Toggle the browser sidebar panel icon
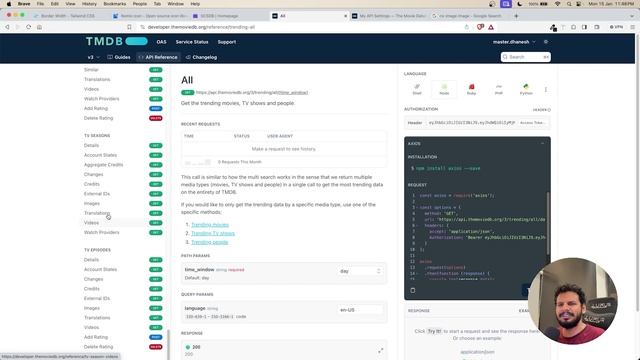Image resolution: width=640 pixels, height=360 pixels. (x=584, y=27)
